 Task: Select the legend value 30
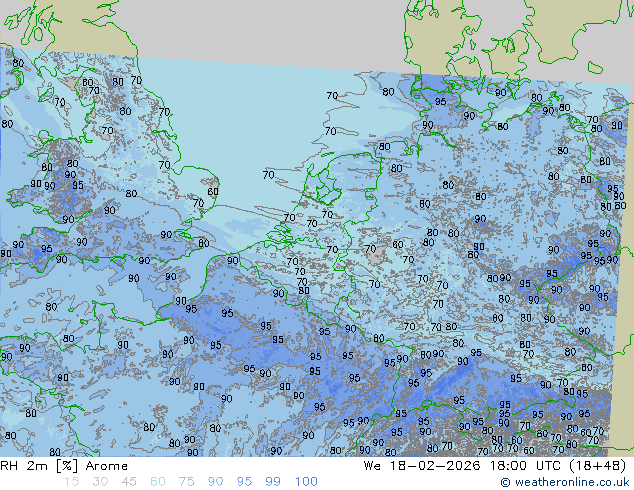coord(100,482)
